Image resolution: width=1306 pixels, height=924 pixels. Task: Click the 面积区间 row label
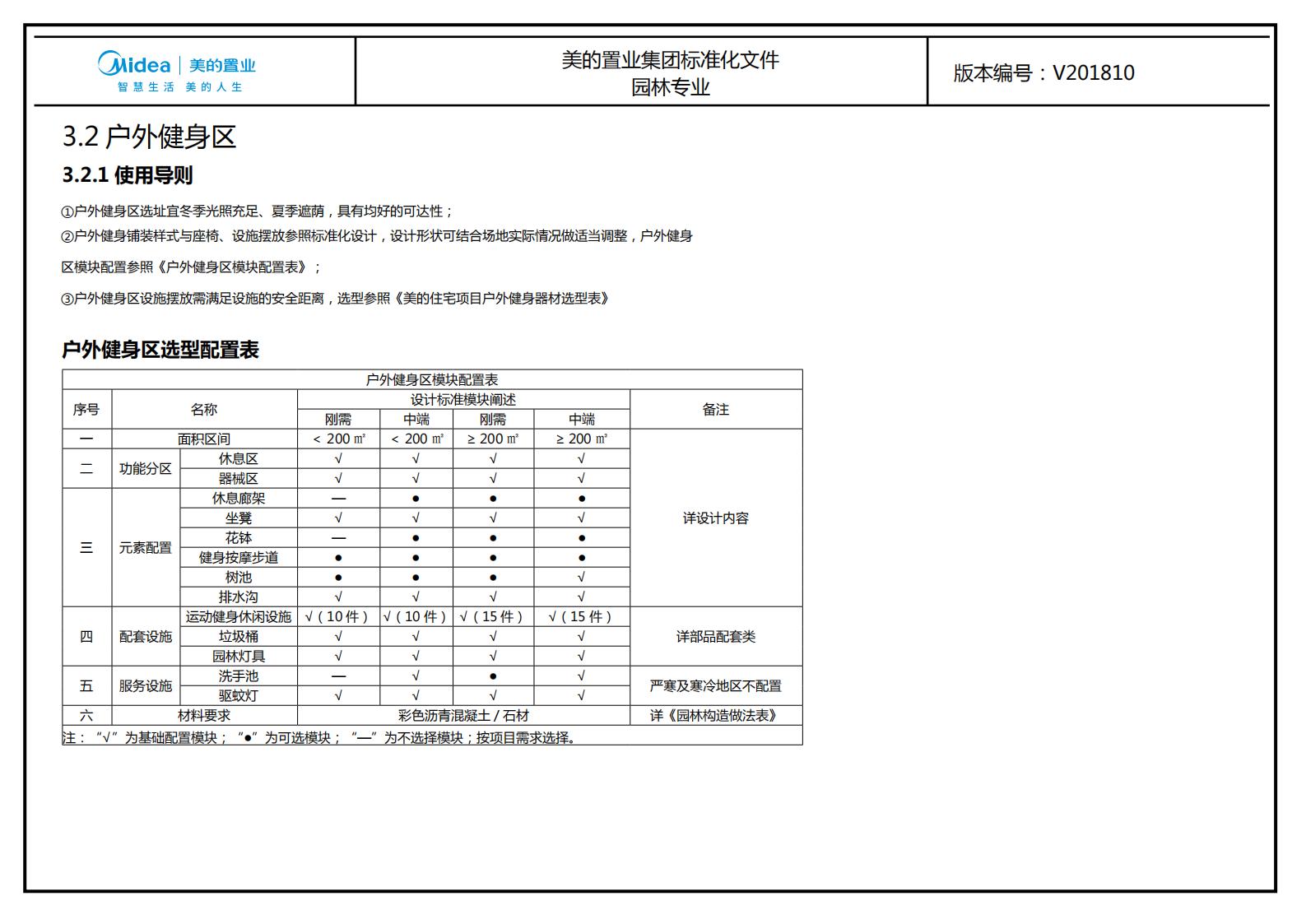pos(204,439)
